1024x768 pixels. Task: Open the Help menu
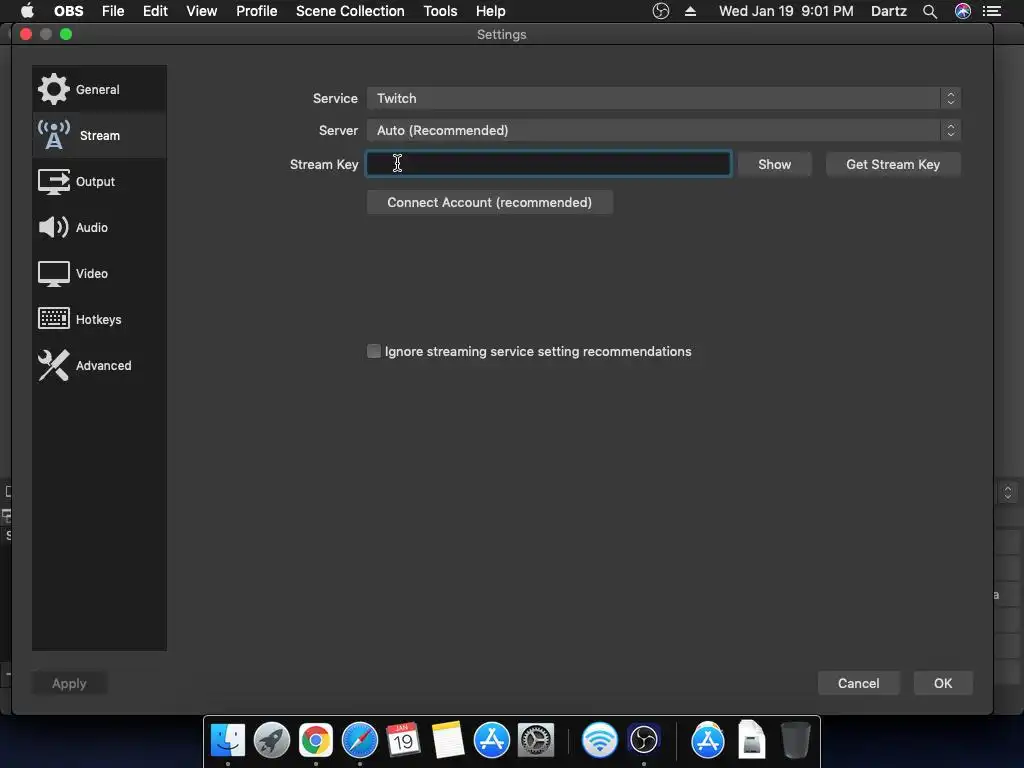click(490, 11)
